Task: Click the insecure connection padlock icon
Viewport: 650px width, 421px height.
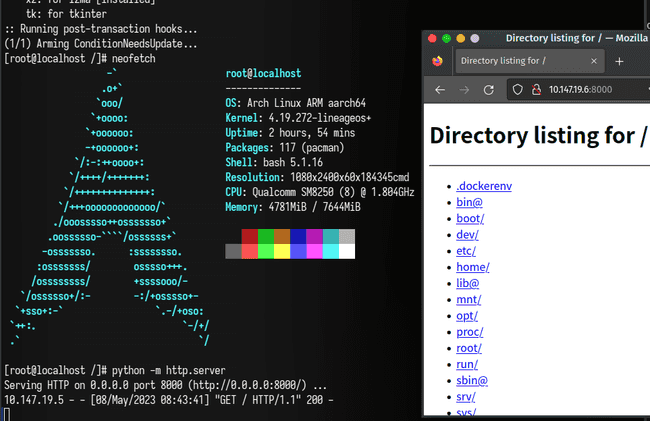Action: tap(536, 90)
